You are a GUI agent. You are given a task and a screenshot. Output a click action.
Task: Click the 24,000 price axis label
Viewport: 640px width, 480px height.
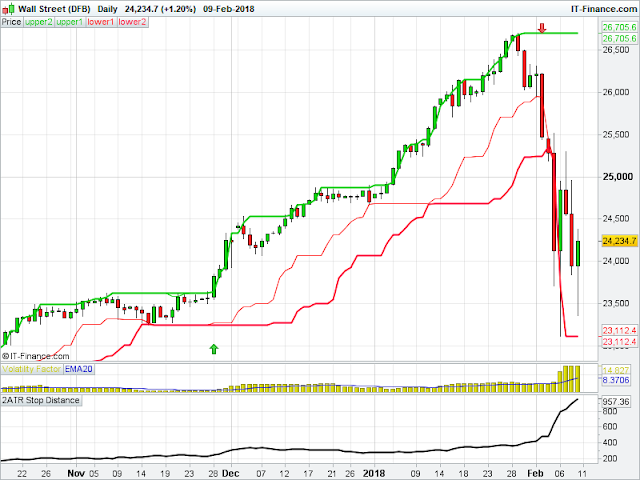pyautogui.click(x=616, y=261)
